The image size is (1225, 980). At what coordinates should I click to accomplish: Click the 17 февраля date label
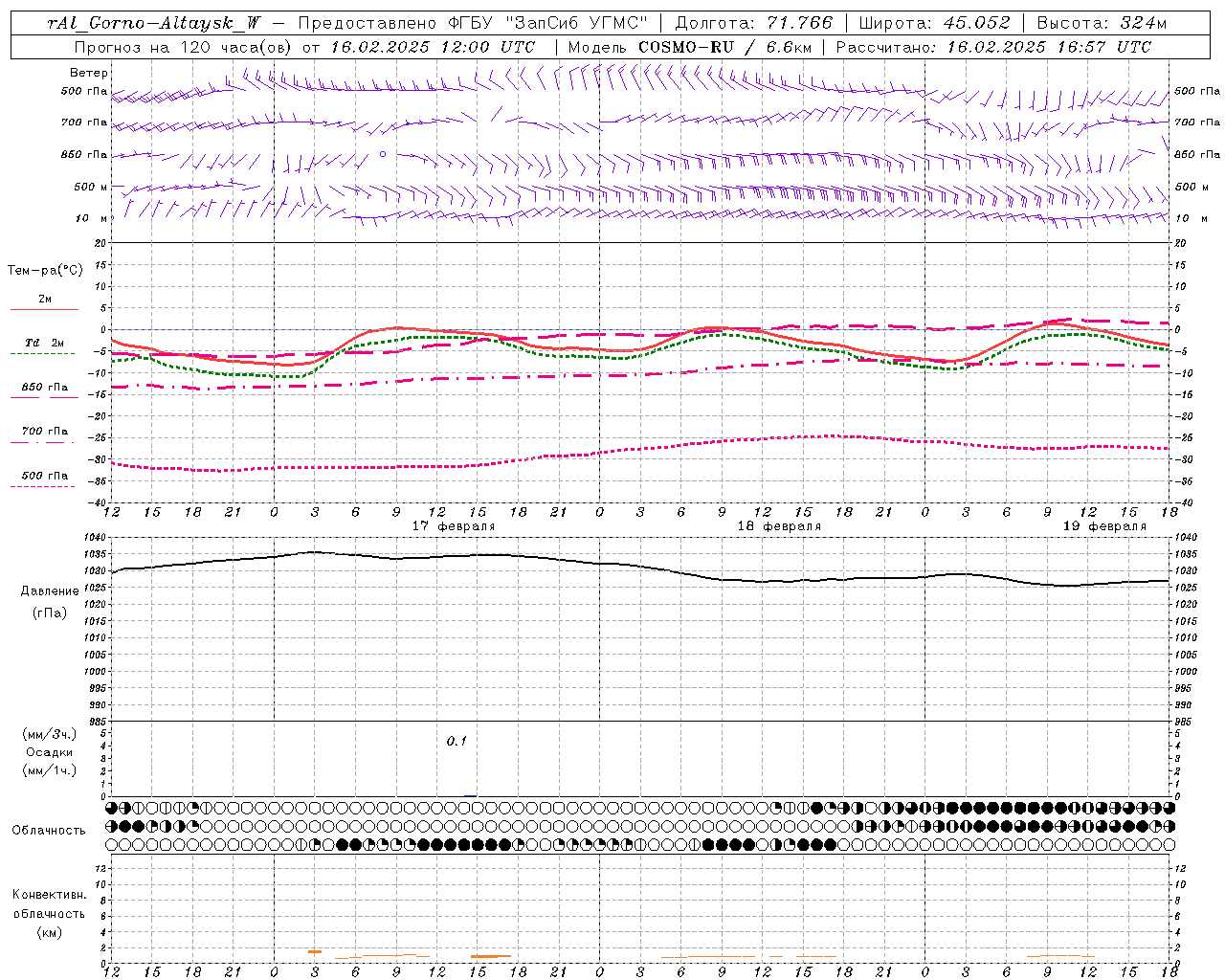coord(454,526)
